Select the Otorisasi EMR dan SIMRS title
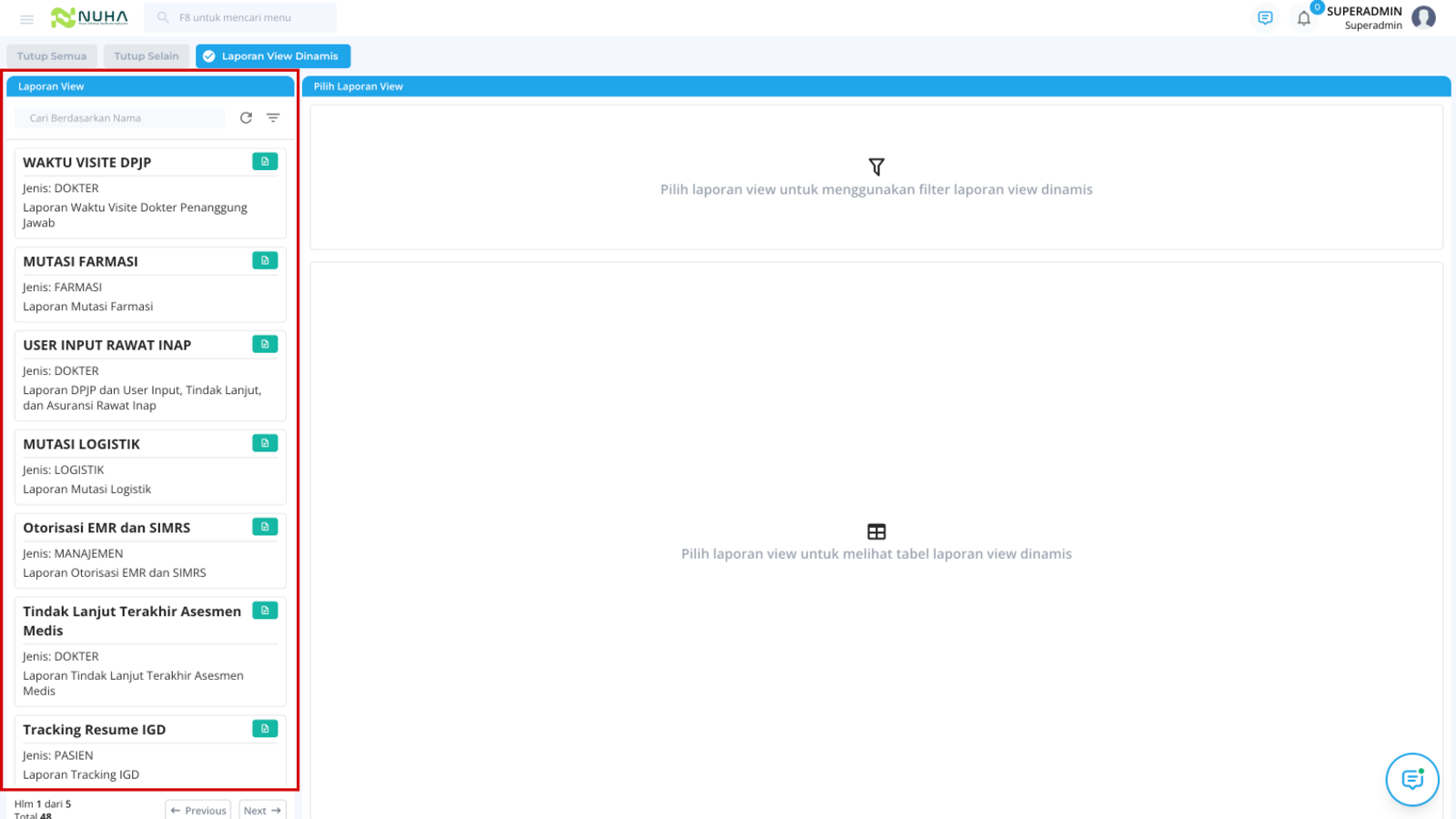Screen dimensions: 1456x819 click(x=106, y=529)
